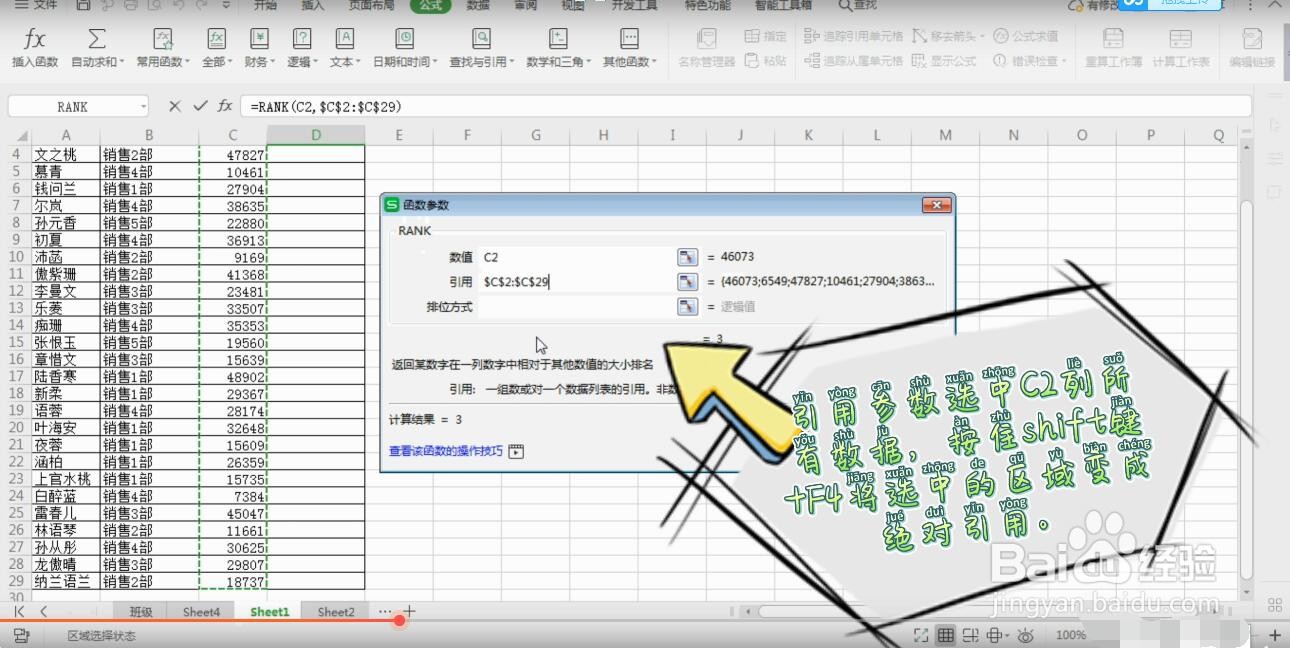Expand the Name Box dropdown arrow
Image resolution: width=1290 pixels, height=648 pixels.
pos(144,106)
